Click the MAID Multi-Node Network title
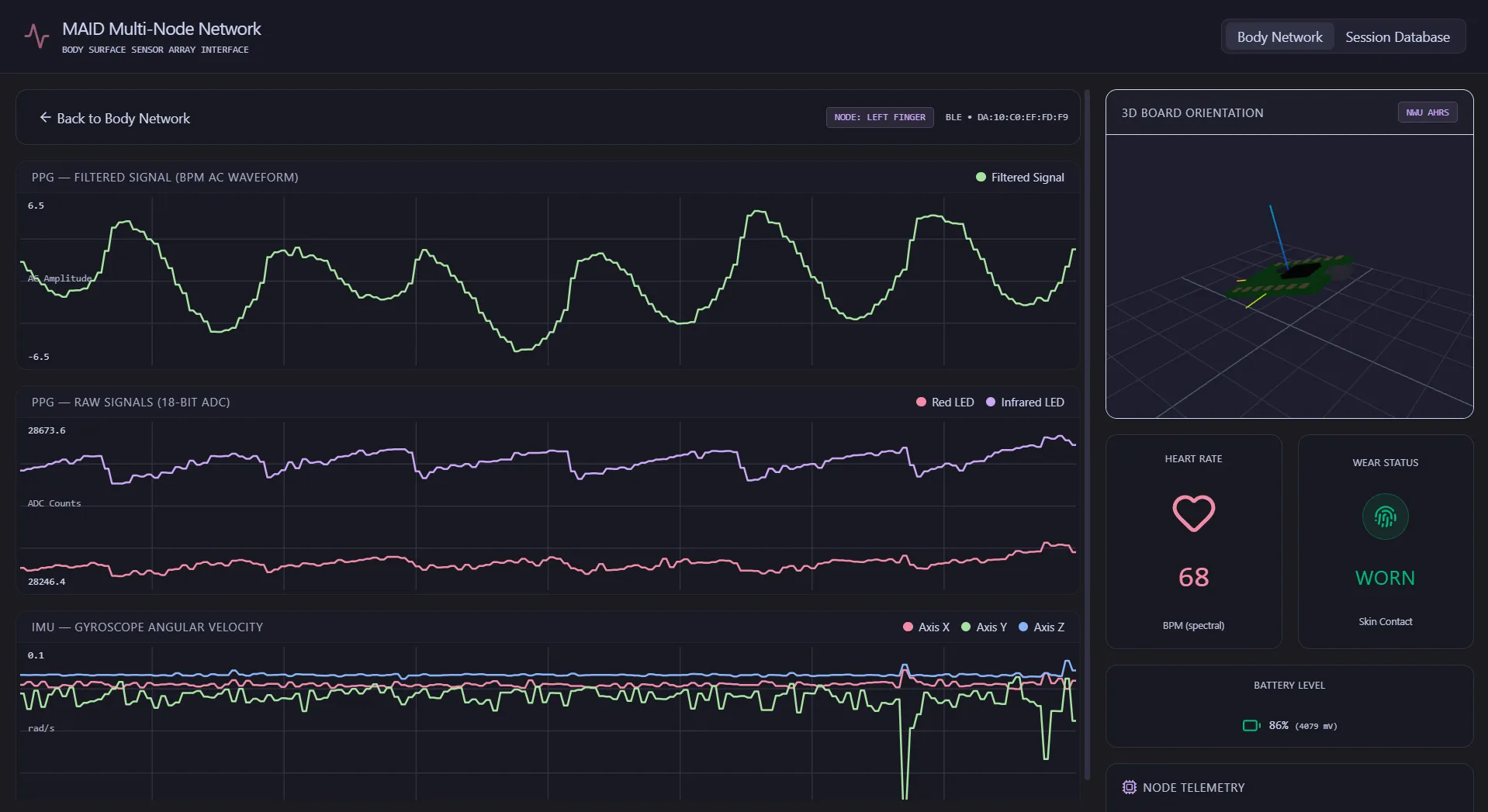 pyautogui.click(x=161, y=29)
